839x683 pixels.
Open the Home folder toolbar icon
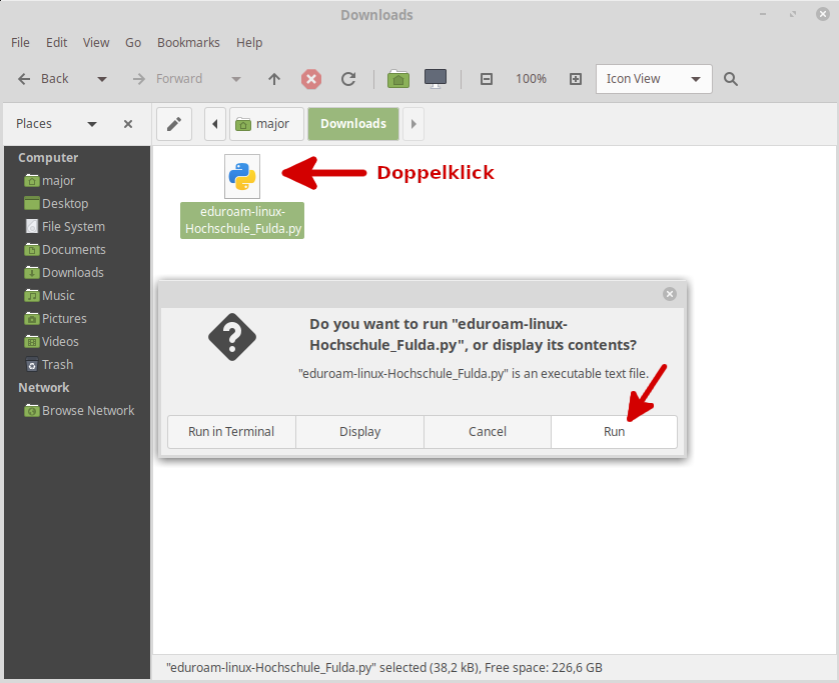pyautogui.click(x=398, y=79)
